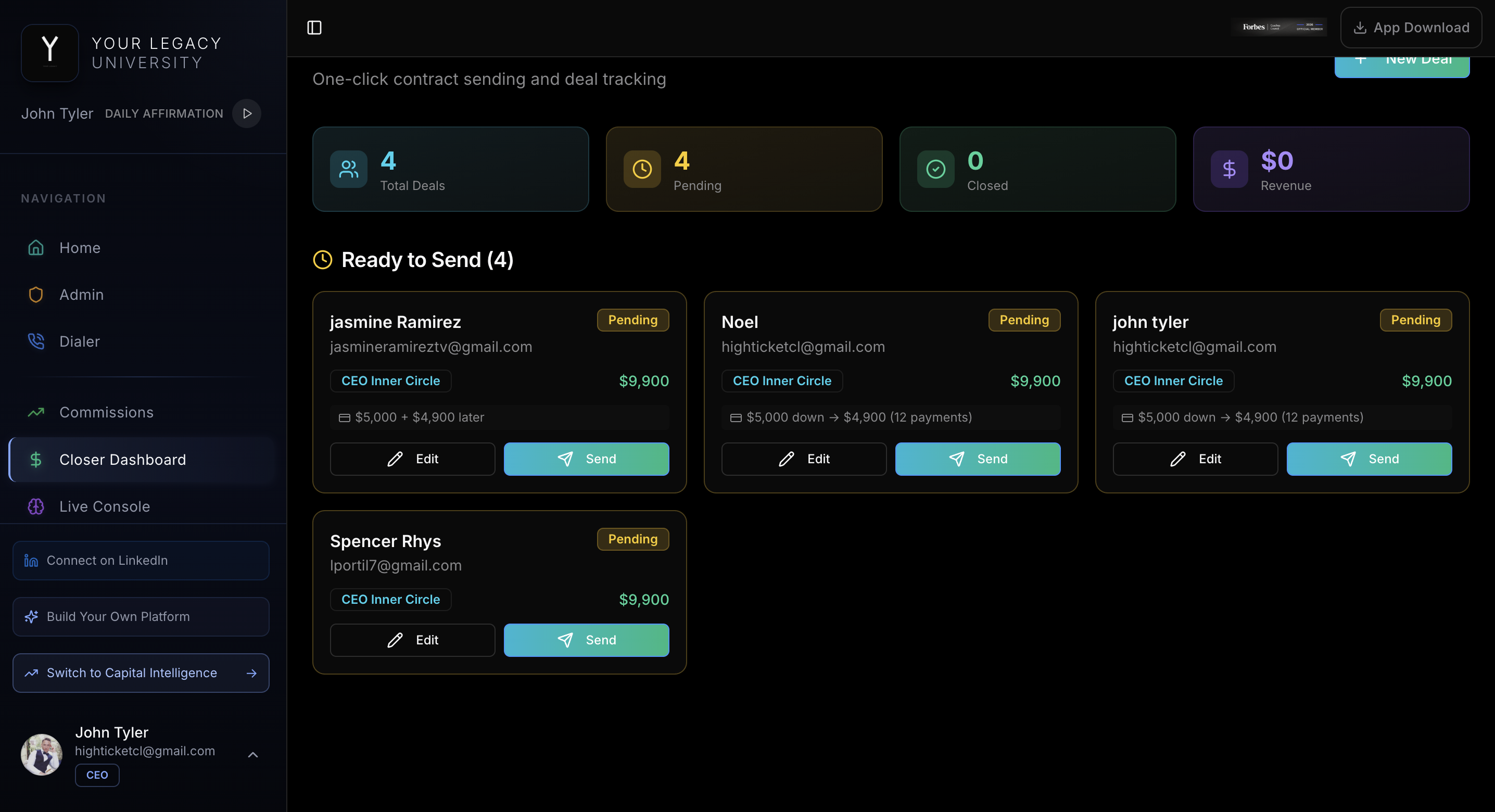Image resolution: width=1495 pixels, height=812 pixels.
Task: Click the Admin shield icon
Action: [x=36, y=295]
